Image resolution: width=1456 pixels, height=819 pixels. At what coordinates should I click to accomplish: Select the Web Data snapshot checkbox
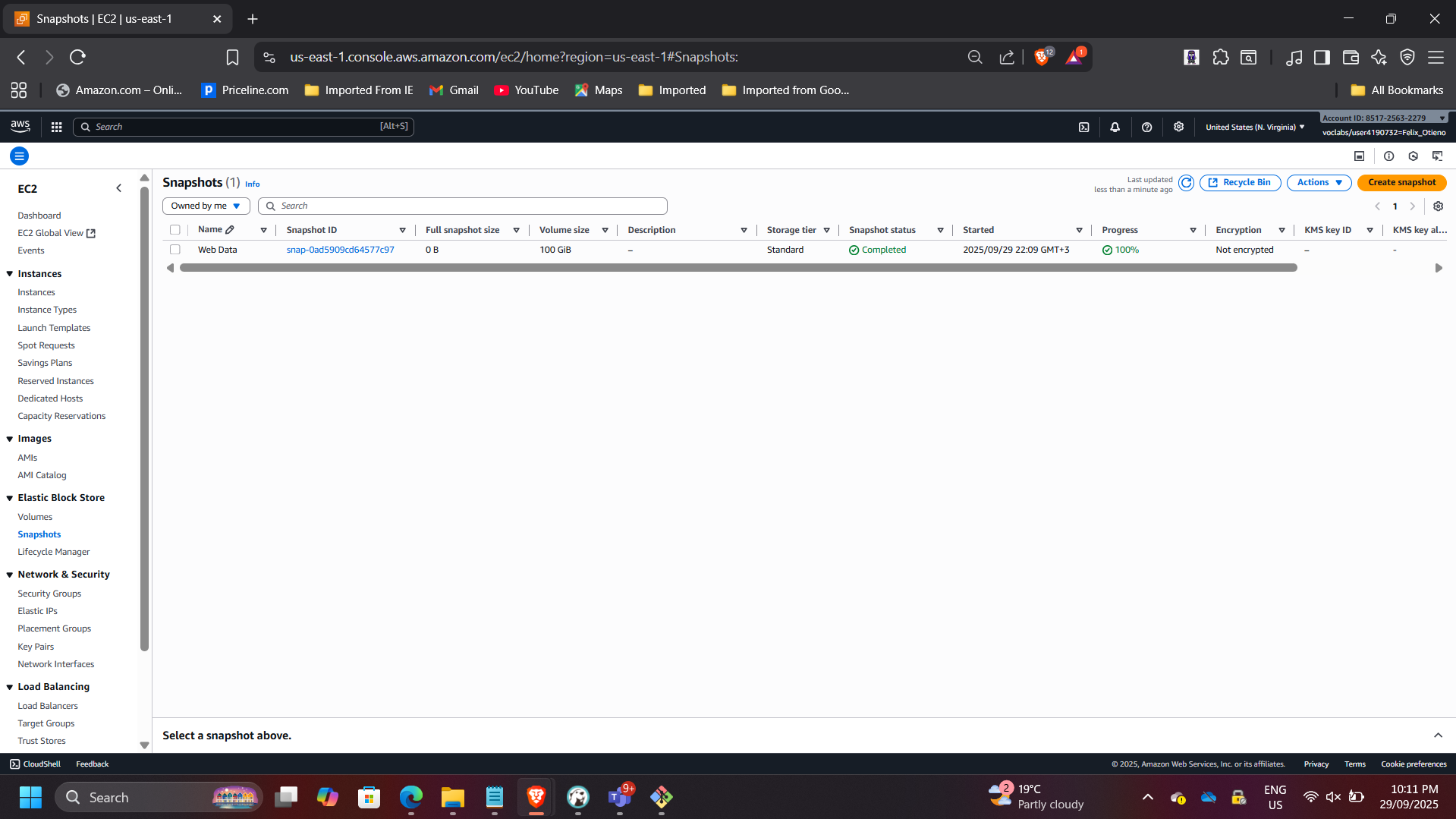[x=175, y=250]
